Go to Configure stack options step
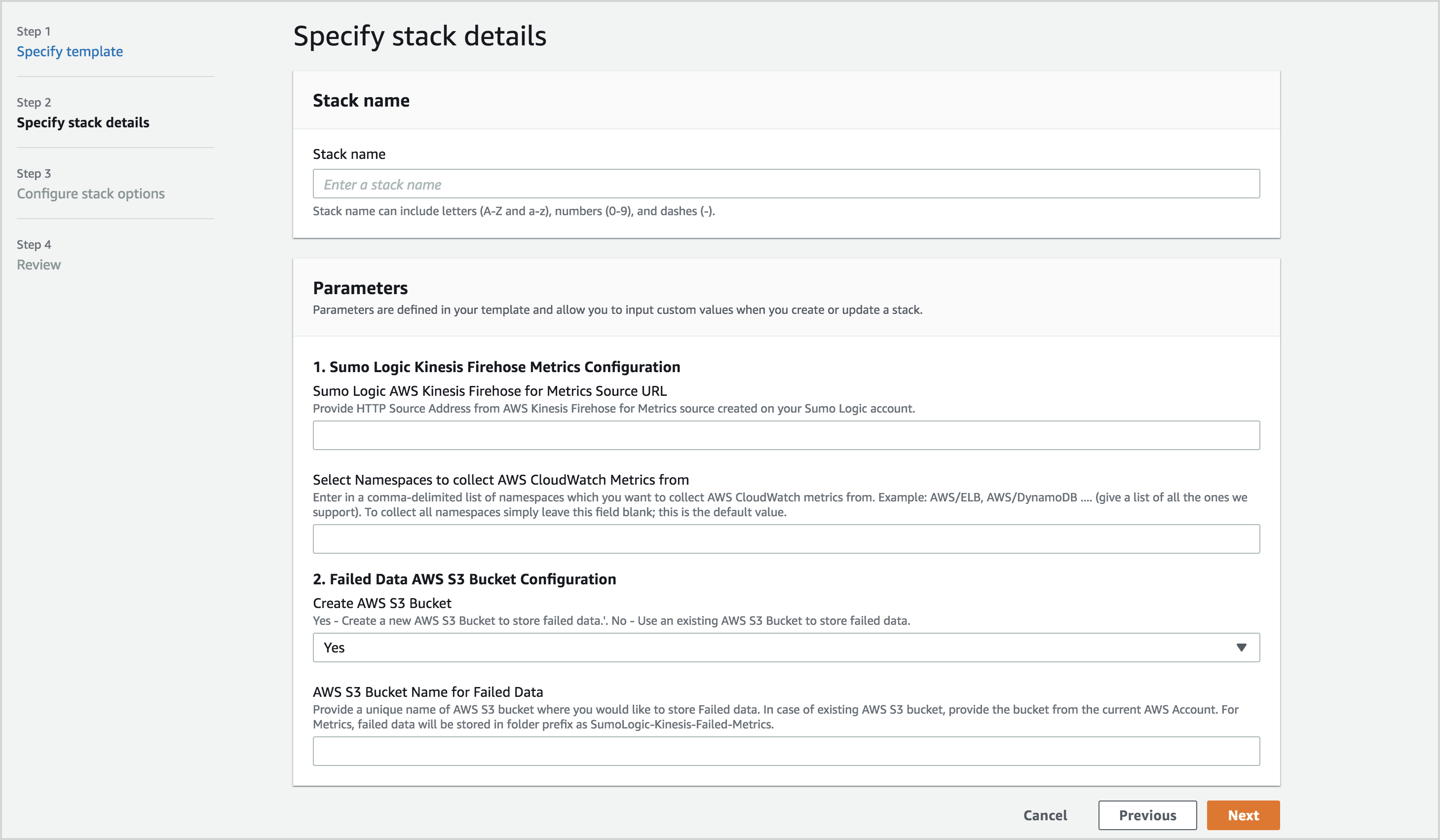The width and height of the screenshot is (1440, 840). [90, 193]
